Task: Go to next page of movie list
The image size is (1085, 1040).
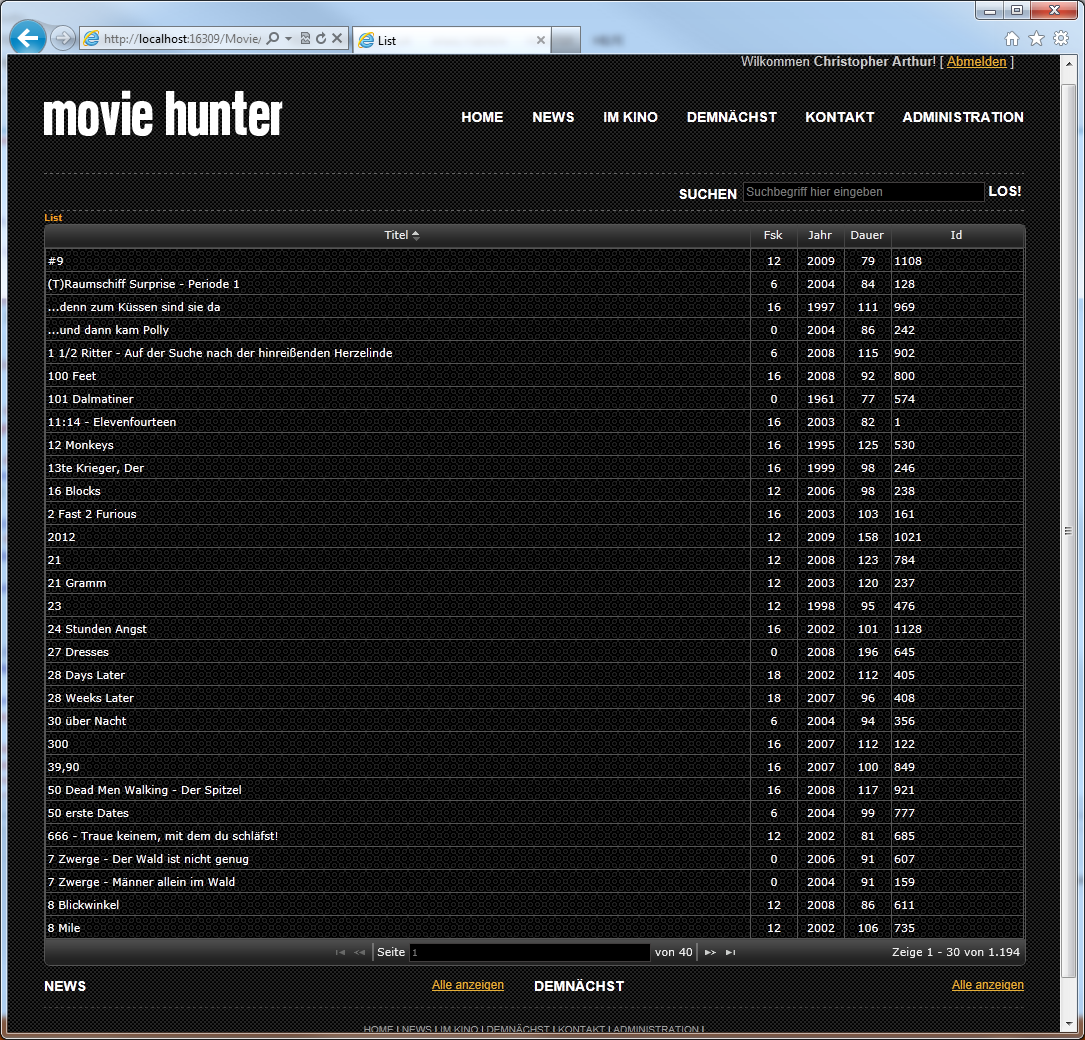Action: pos(710,953)
